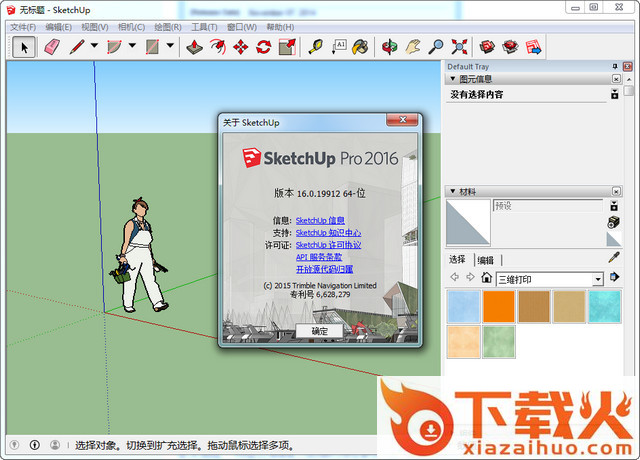The width and height of the screenshot is (640, 460).
Task: Open the Line tool dropdown arrow
Action: [94, 46]
